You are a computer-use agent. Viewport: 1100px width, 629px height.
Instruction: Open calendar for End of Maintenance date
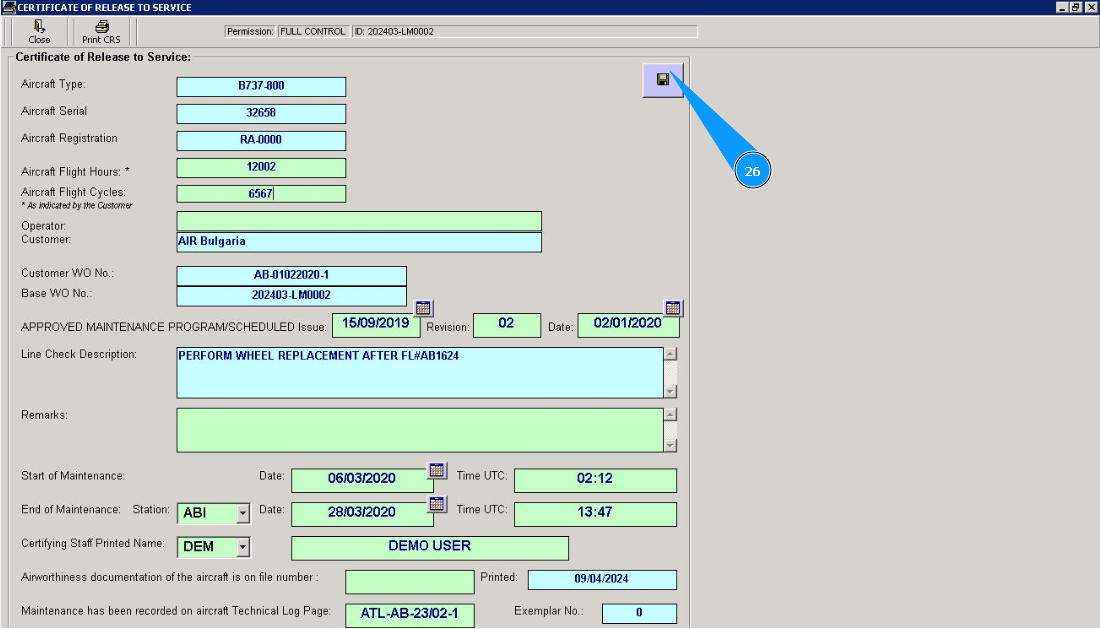437,504
